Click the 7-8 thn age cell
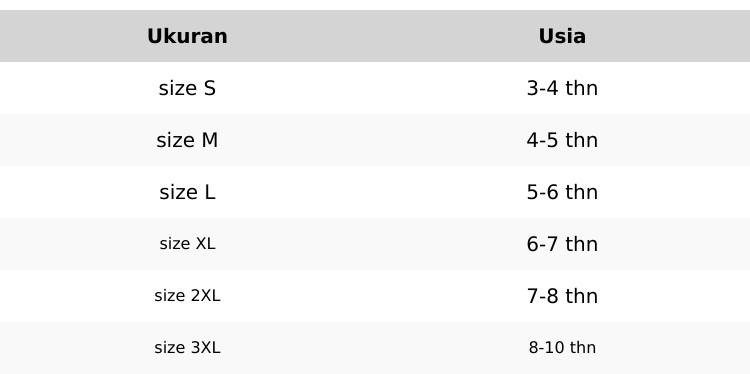Image resolution: width=750 pixels, height=374 pixels. pos(562,296)
